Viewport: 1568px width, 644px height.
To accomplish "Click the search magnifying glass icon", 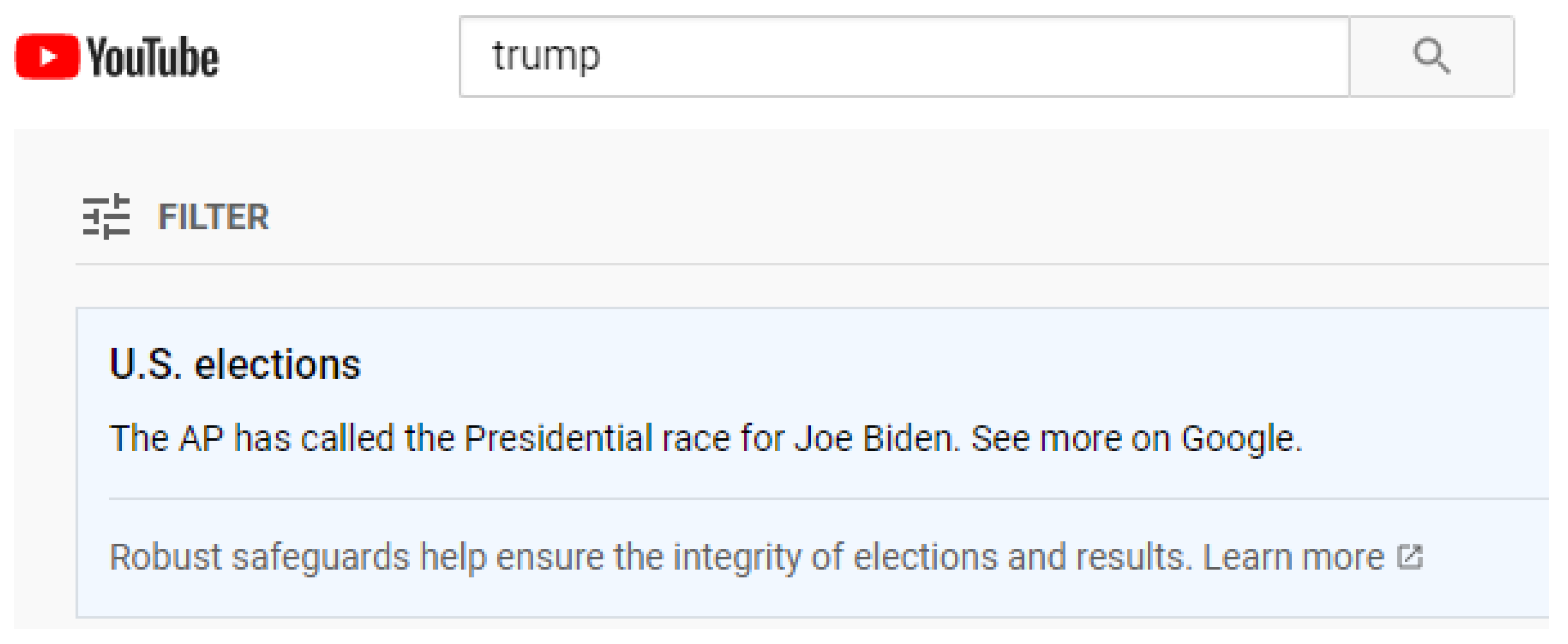I will (x=1431, y=57).
